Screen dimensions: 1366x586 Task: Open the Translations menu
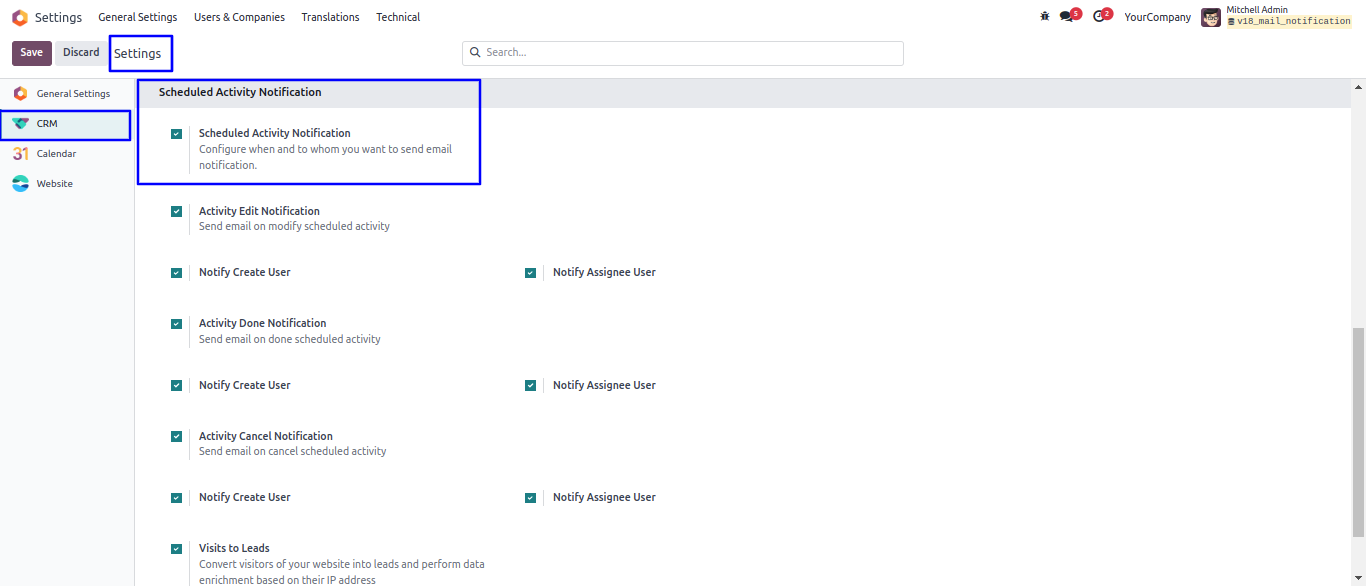330,17
